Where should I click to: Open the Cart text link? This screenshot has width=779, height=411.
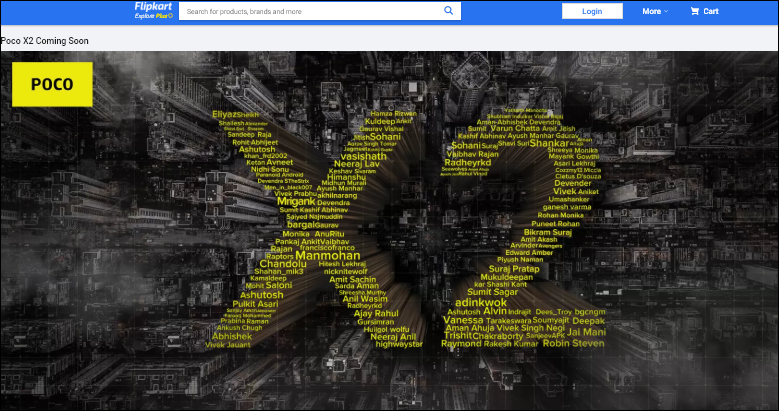(711, 11)
